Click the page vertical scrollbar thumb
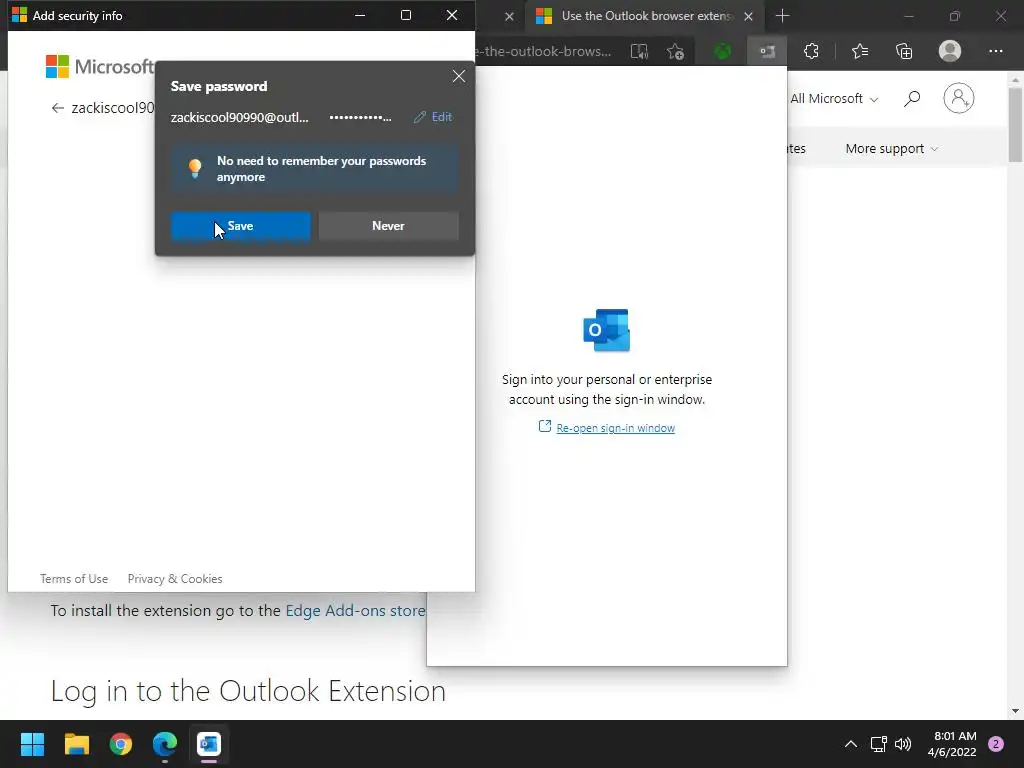The width and height of the screenshot is (1024, 768). [x=1015, y=124]
